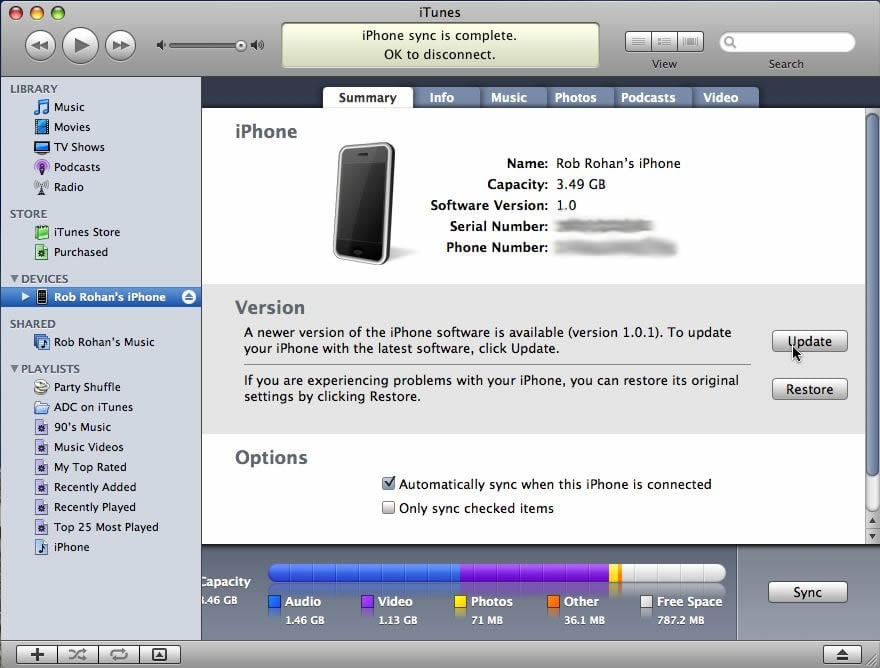Switch to the Info tab
The width and height of the screenshot is (880, 668).
tap(442, 98)
